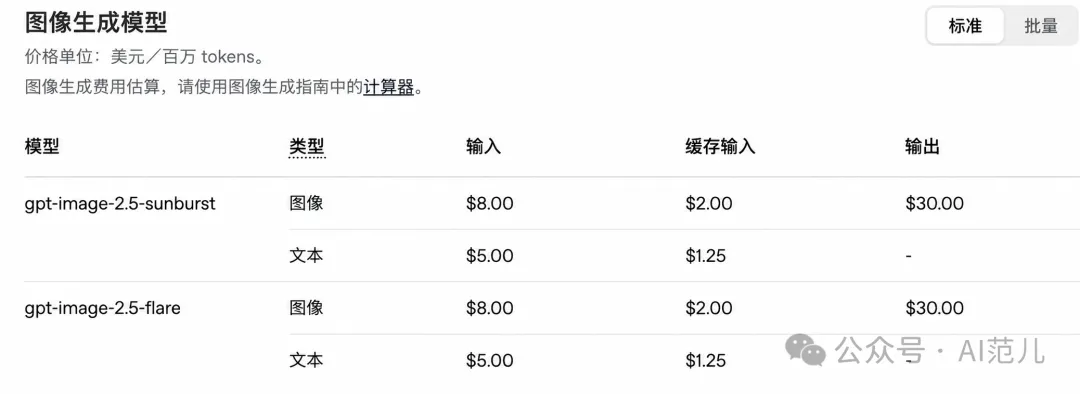Screen dimensions: 1080x394
Task: Click the 缓存输入 column header
Action: (x=720, y=146)
